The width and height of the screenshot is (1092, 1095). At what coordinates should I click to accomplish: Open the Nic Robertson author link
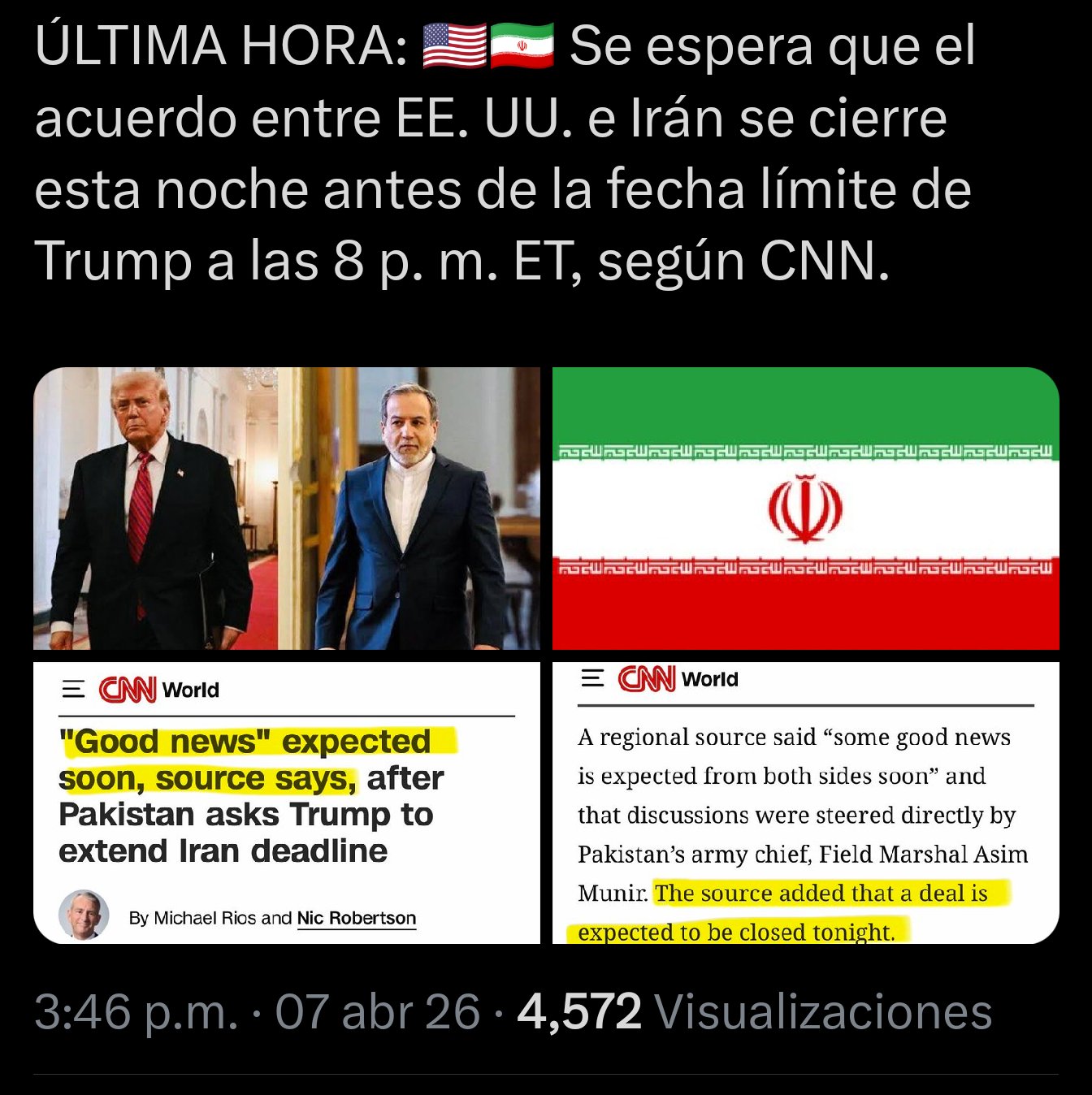(x=357, y=918)
